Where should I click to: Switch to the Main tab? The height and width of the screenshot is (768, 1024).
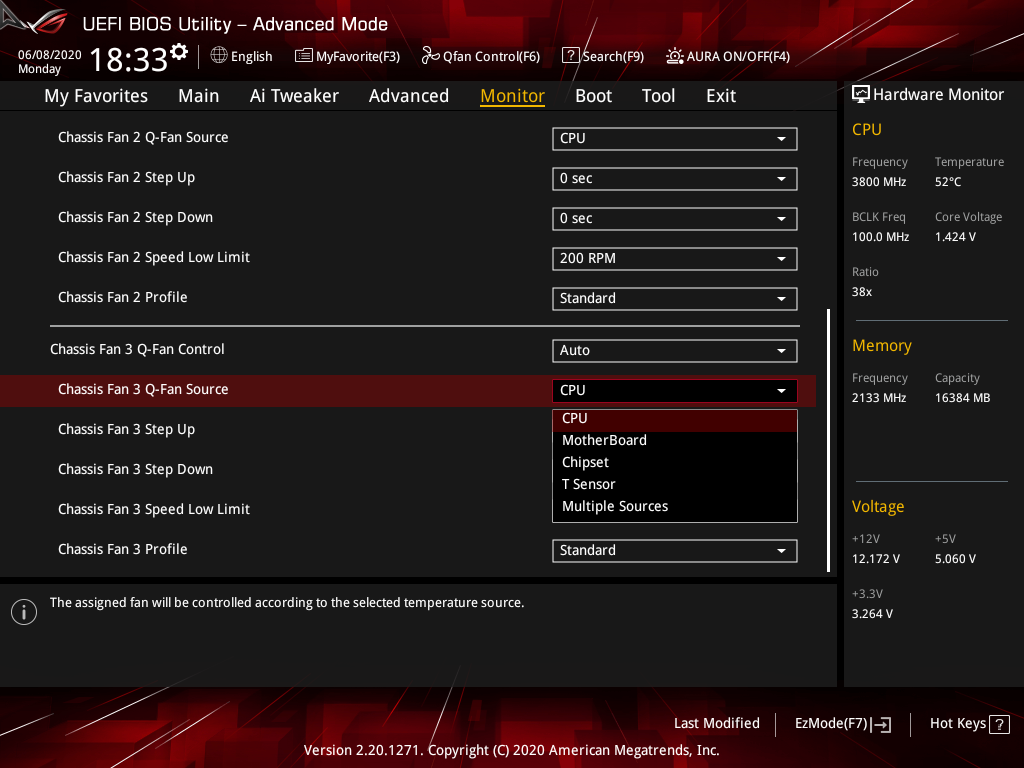(x=199, y=96)
